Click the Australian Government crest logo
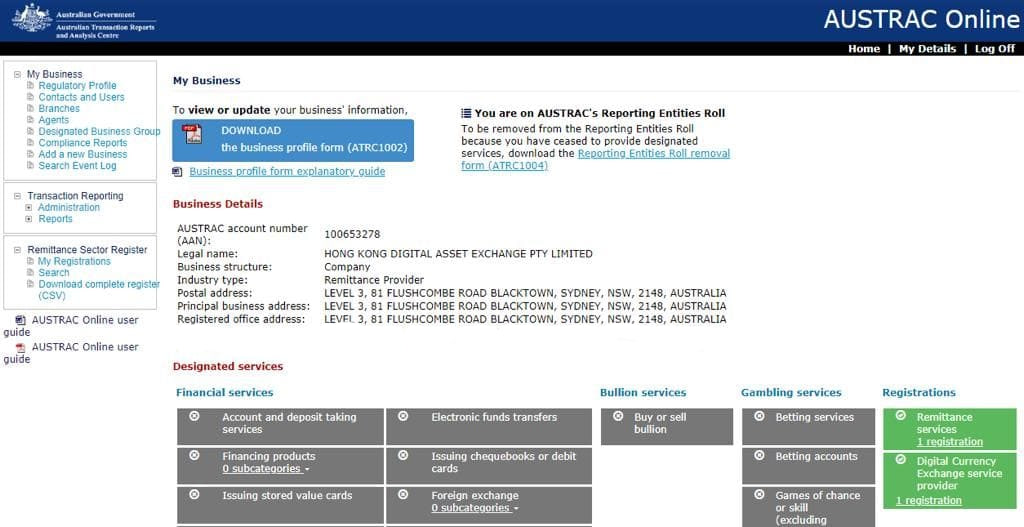 (31, 18)
